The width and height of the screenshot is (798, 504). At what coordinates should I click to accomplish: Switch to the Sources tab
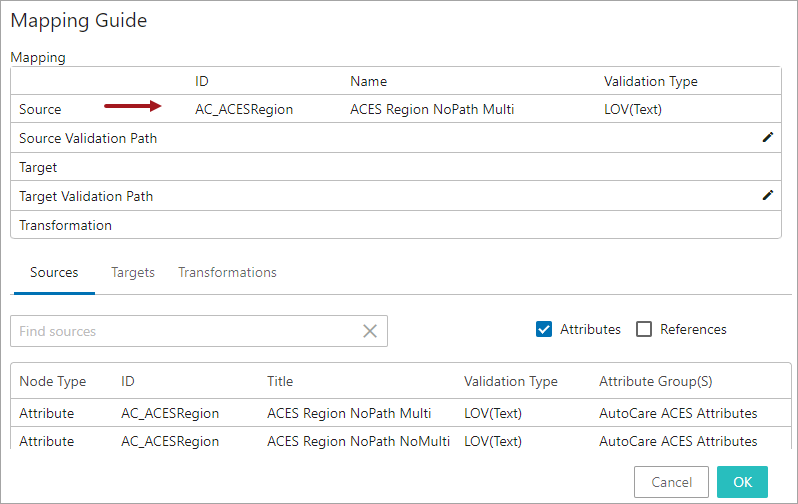point(54,272)
